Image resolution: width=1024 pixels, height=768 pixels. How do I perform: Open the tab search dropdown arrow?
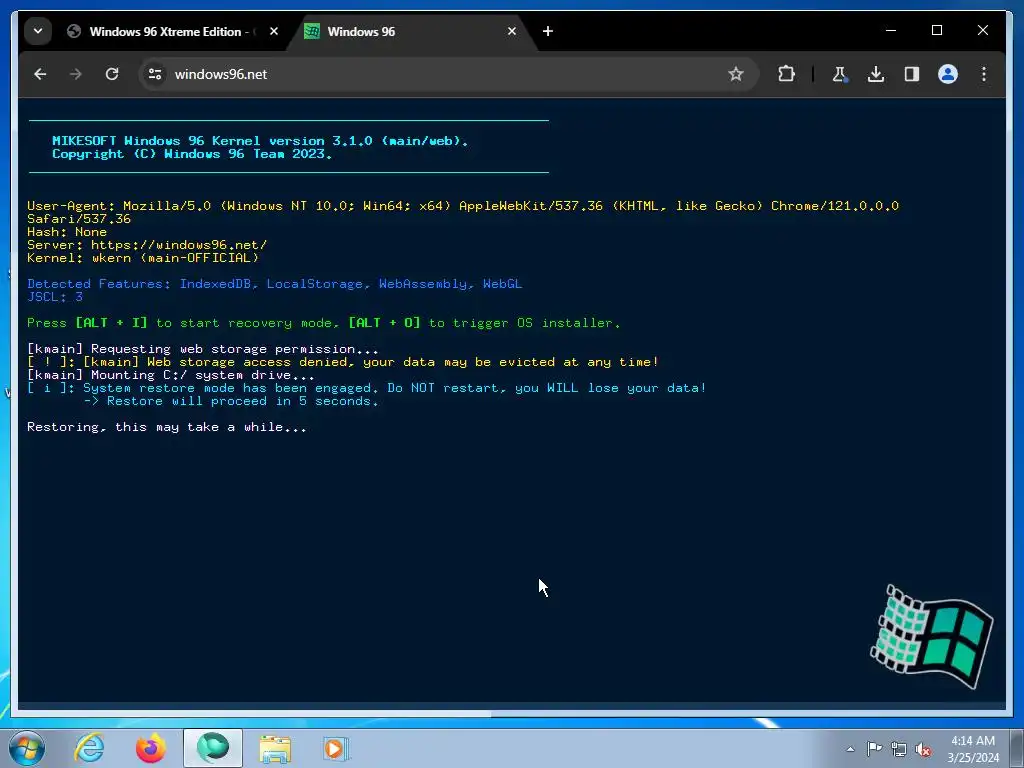pyautogui.click(x=38, y=31)
